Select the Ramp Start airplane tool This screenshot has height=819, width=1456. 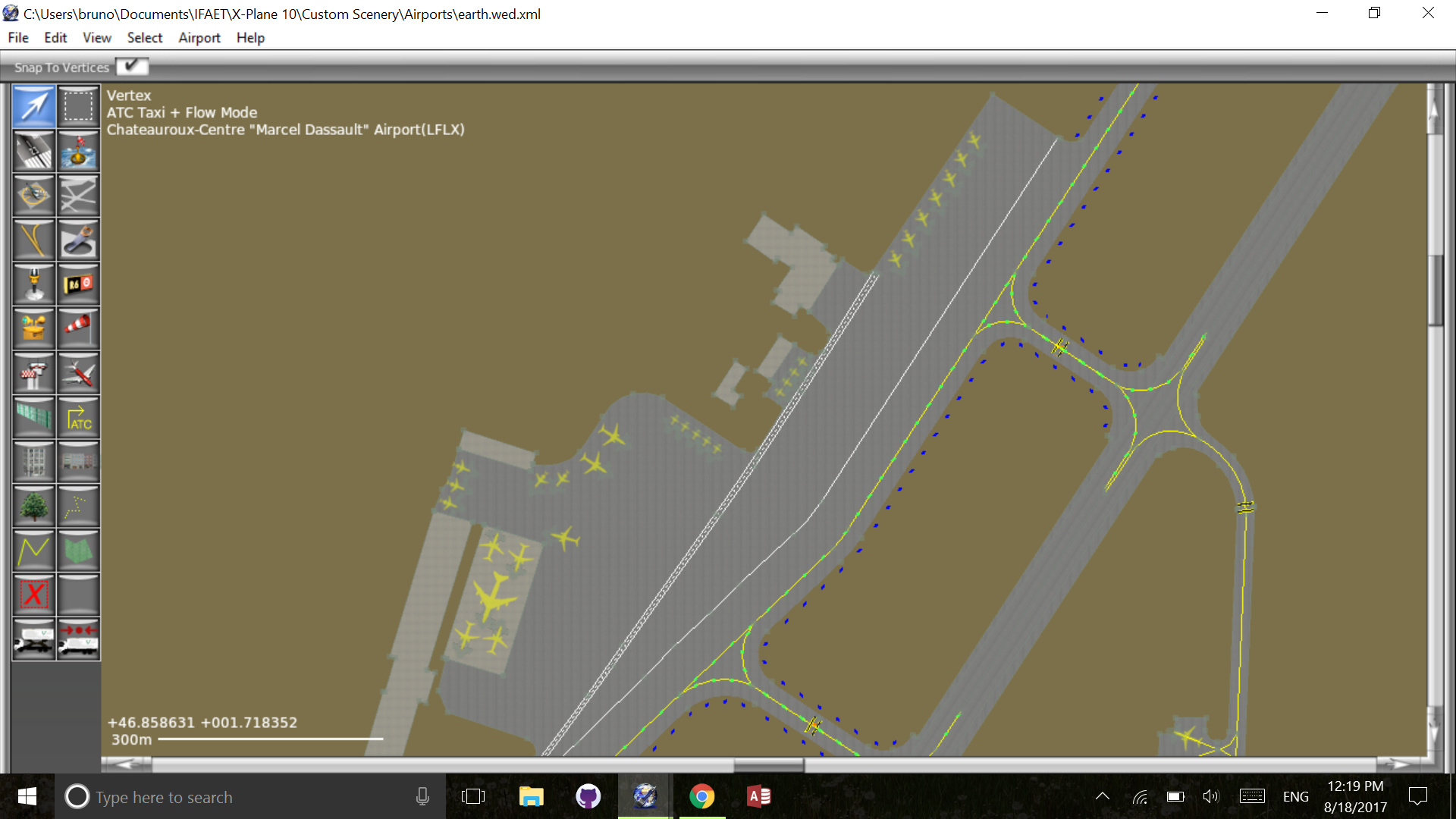point(78,373)
